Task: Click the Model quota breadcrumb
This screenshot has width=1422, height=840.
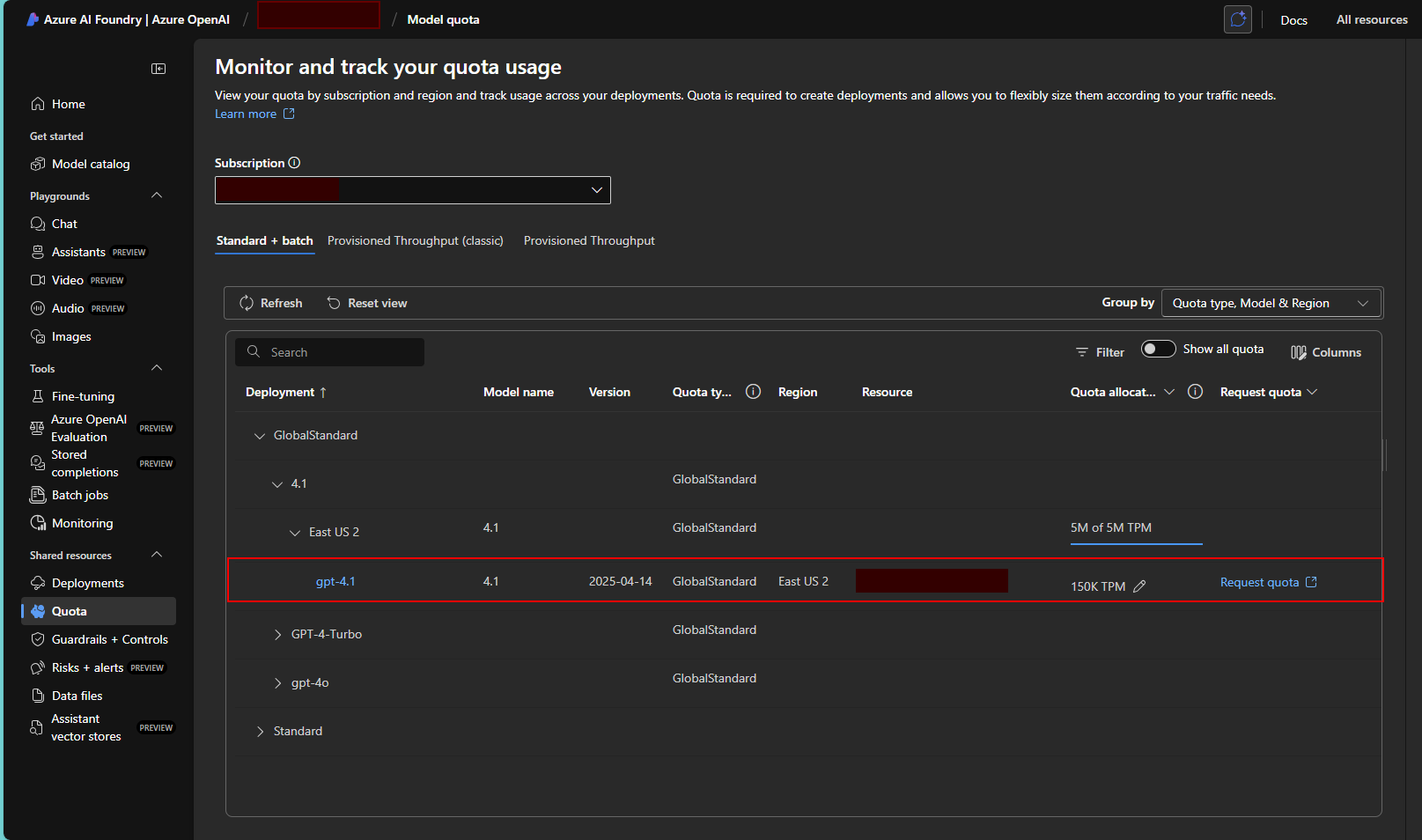Action: [x=443, y=19]
